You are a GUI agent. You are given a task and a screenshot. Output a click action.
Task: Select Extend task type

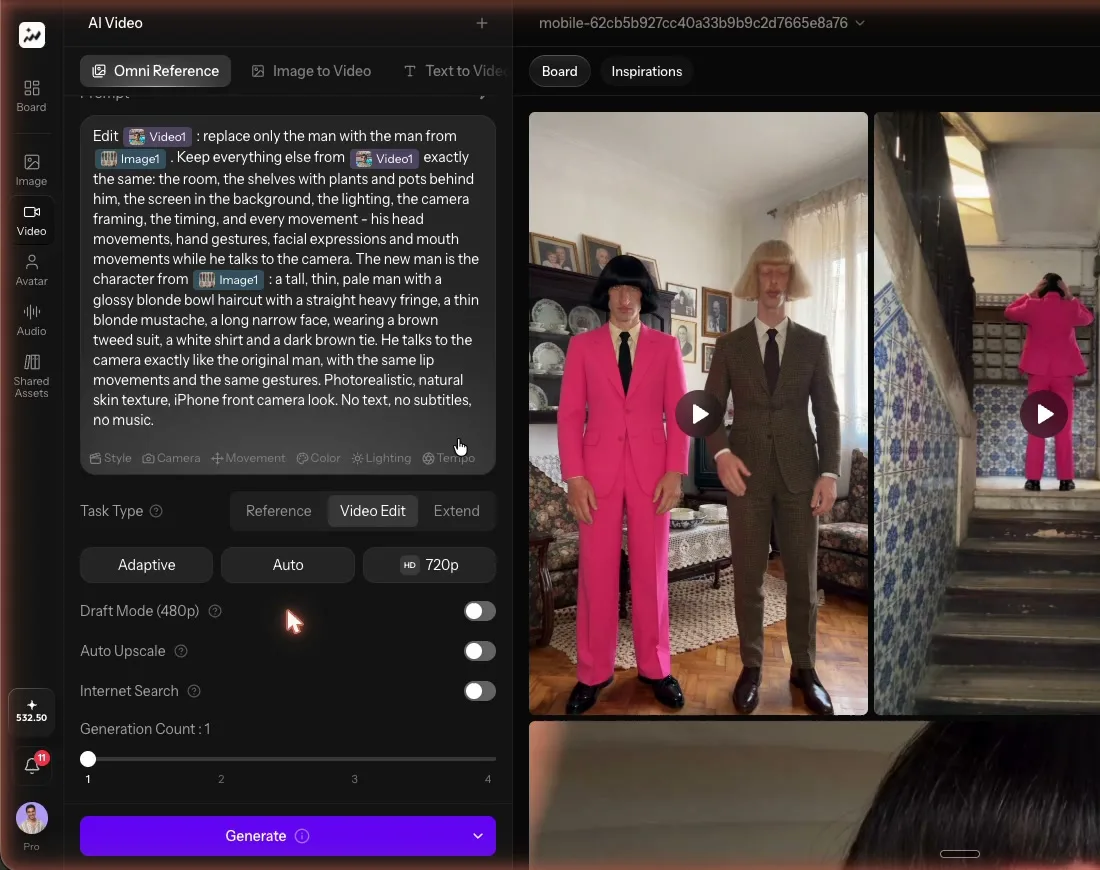tap(457, 511)
